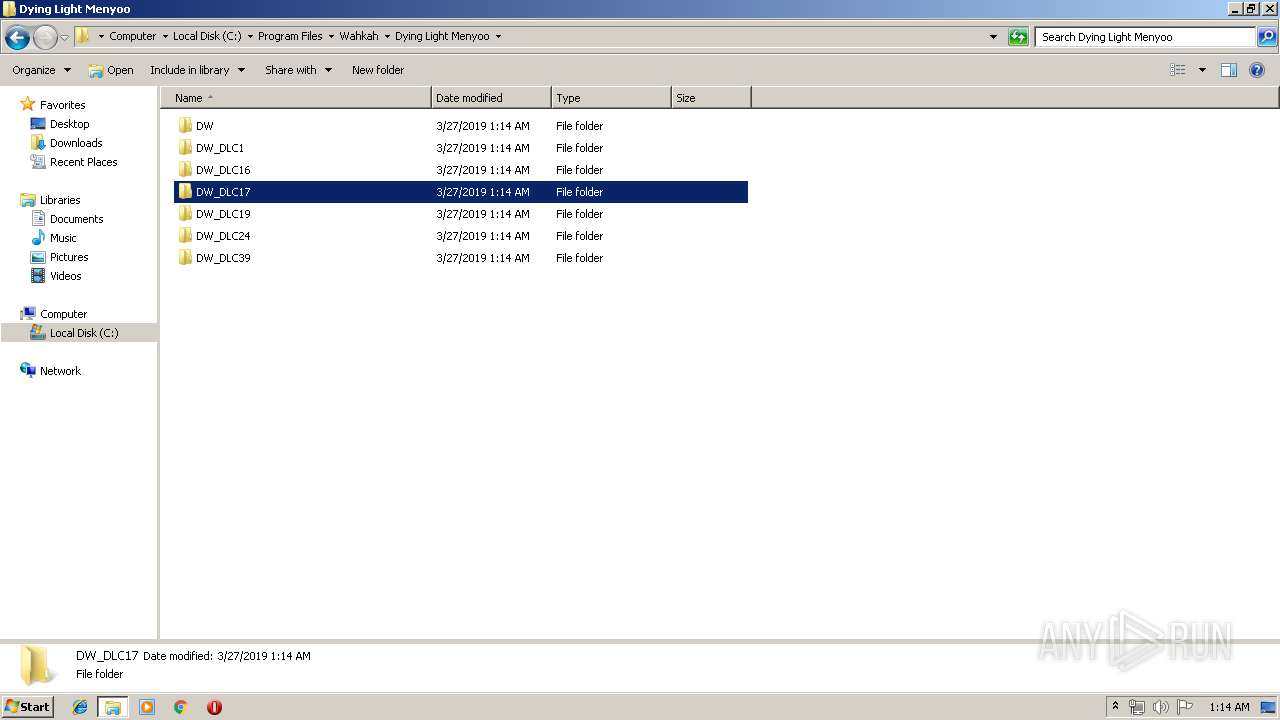
Task: Click Favorites in navigation pane
Action: click(62, 105)
